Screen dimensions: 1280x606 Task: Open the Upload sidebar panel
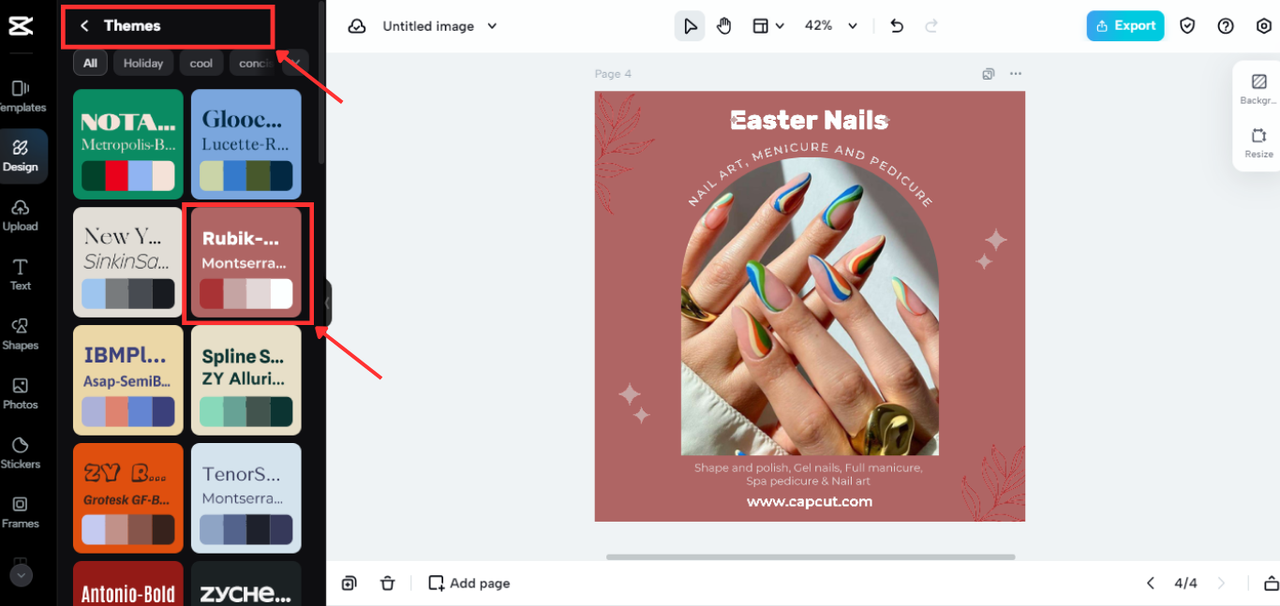click(20, 215)
